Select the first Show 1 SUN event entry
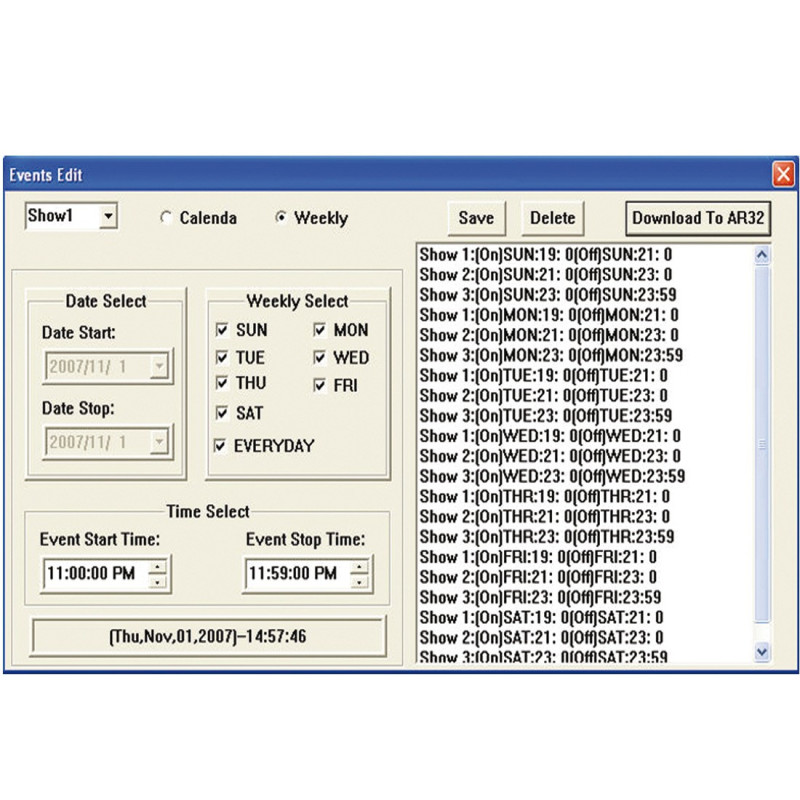 pyautogui.click(x=545, y=255)
